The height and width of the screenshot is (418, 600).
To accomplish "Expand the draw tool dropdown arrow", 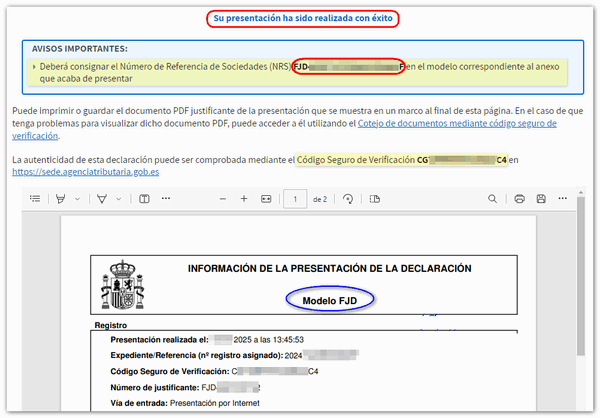I will tap(119, 199).
